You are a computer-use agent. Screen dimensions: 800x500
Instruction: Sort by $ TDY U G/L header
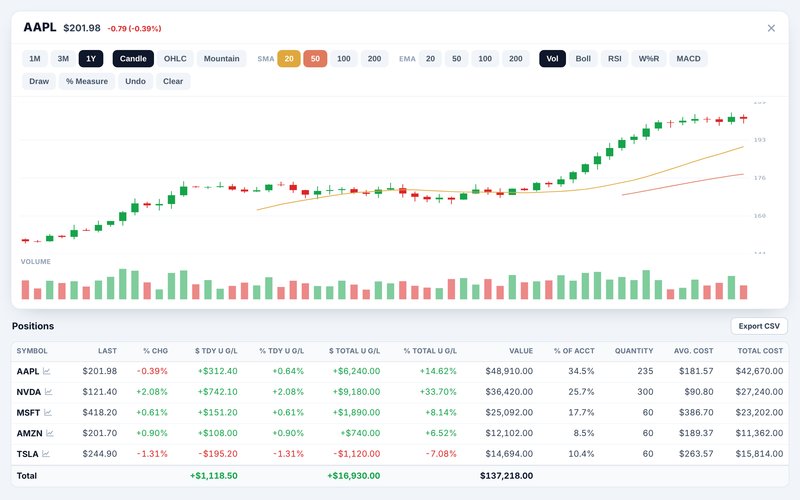point(216,351)
